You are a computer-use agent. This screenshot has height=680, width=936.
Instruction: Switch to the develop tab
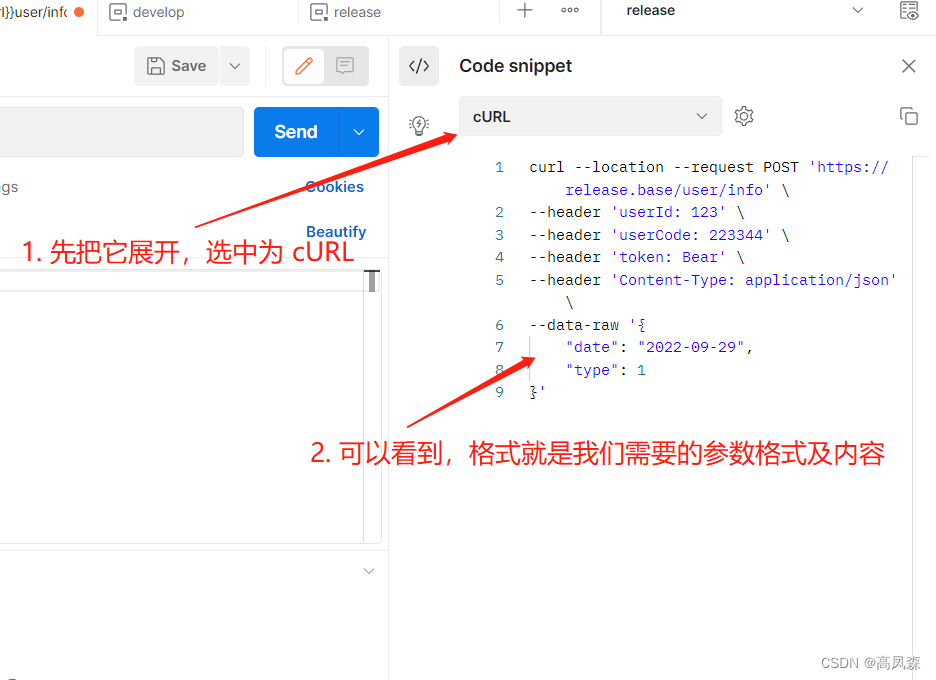coord(147,12)
